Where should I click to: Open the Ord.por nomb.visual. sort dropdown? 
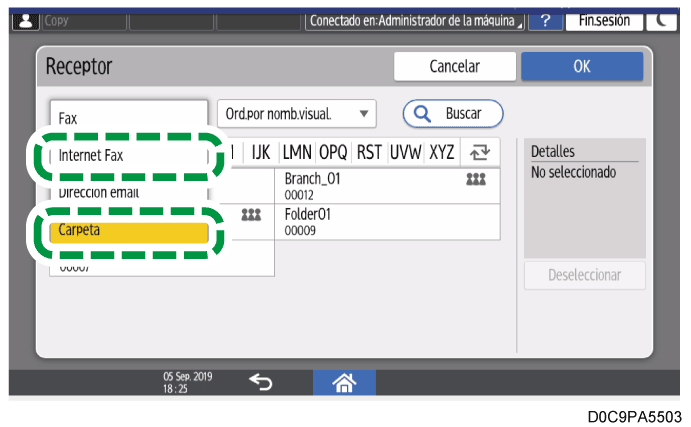[x=296, y=114]
